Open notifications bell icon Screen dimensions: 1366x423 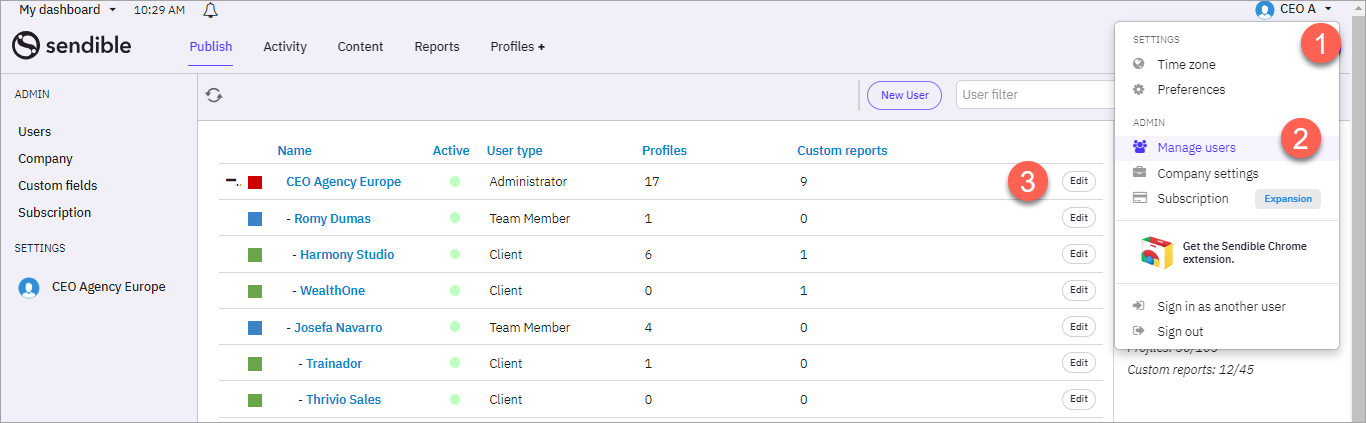pyautogui.click(x=210, y=10)
